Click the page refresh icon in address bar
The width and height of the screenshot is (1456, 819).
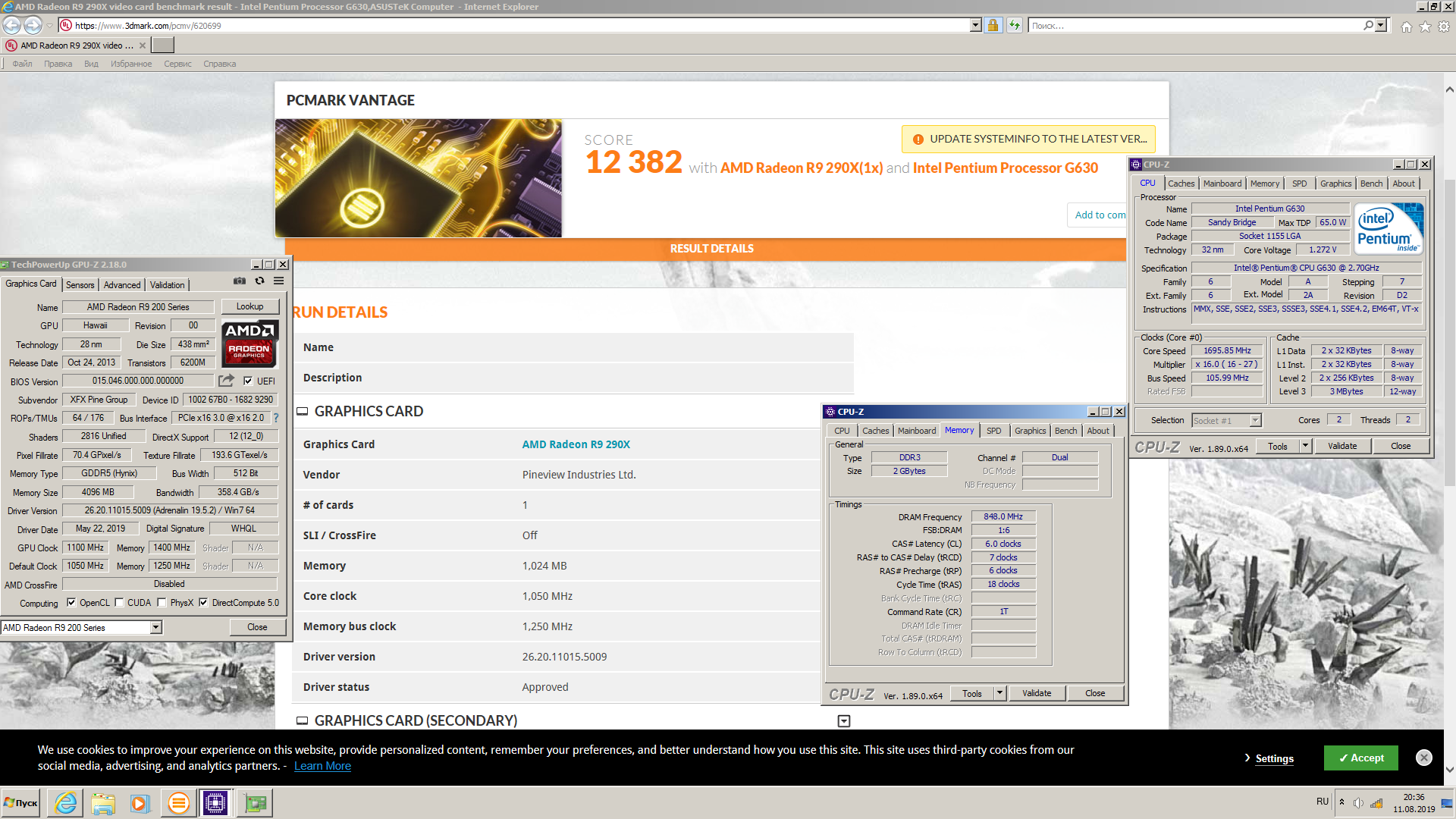click(x=1014, y=25)
